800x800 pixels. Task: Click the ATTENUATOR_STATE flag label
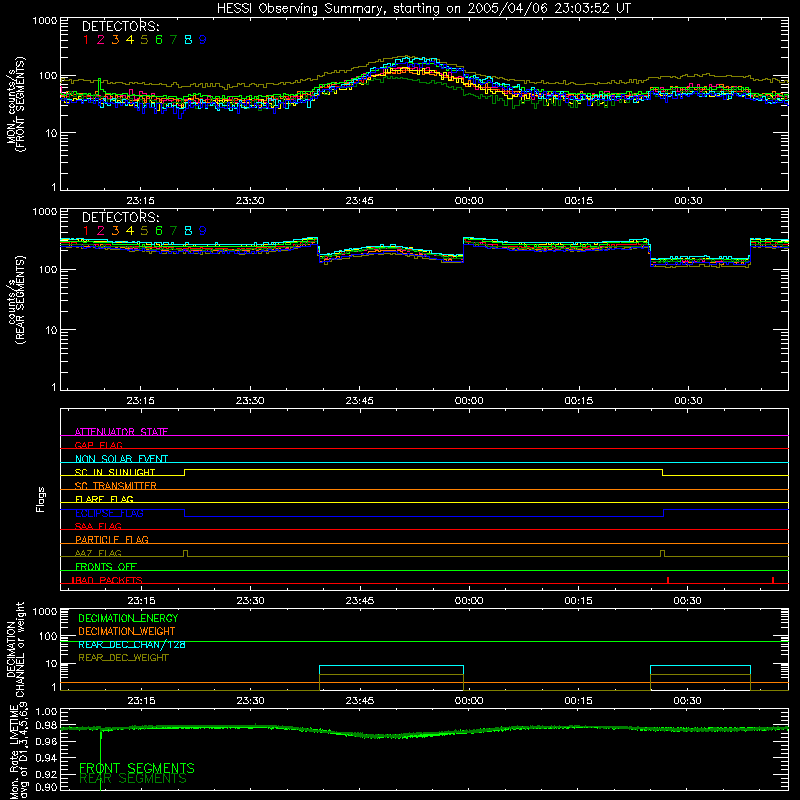click(121, 432)
